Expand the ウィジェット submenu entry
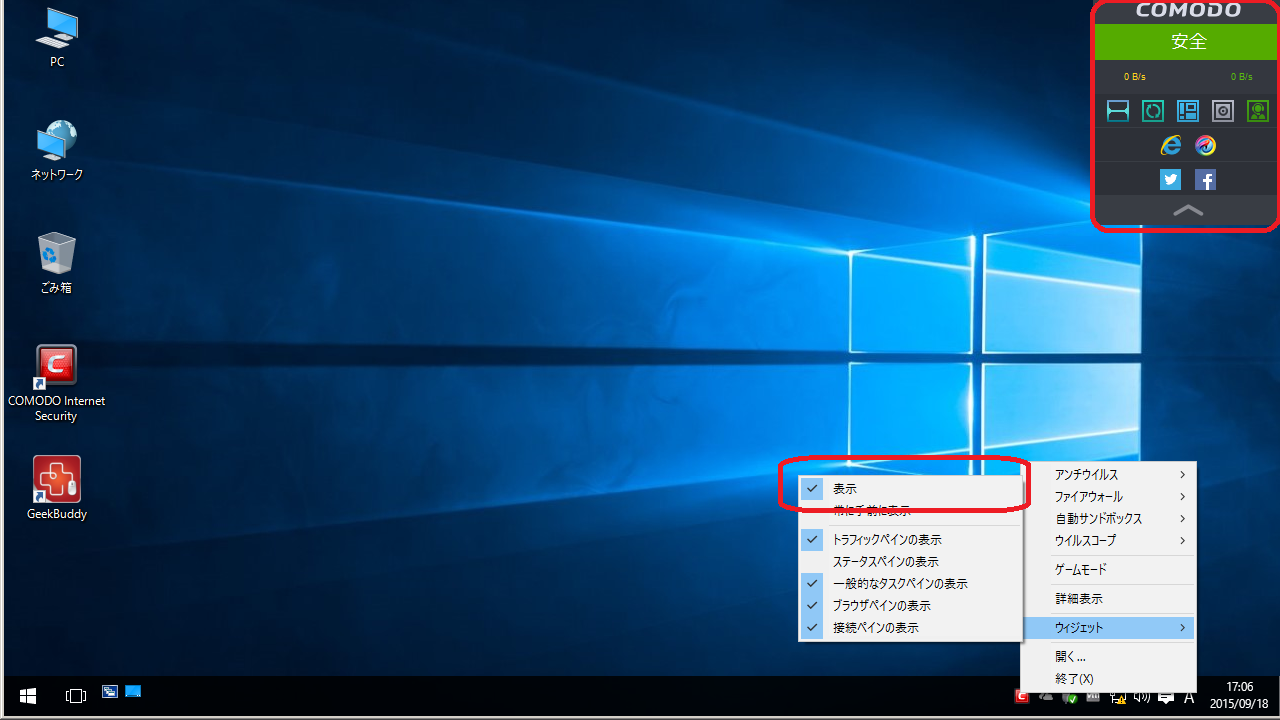The height and width of the screenshot is (720, 1280). (1108, 628)
